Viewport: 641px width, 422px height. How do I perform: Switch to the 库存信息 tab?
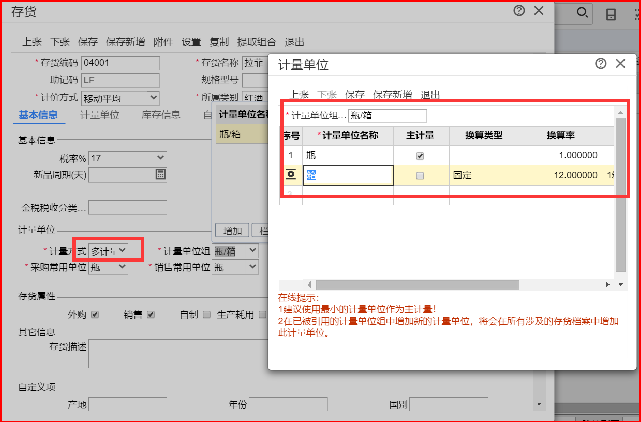tap(161, 115)
